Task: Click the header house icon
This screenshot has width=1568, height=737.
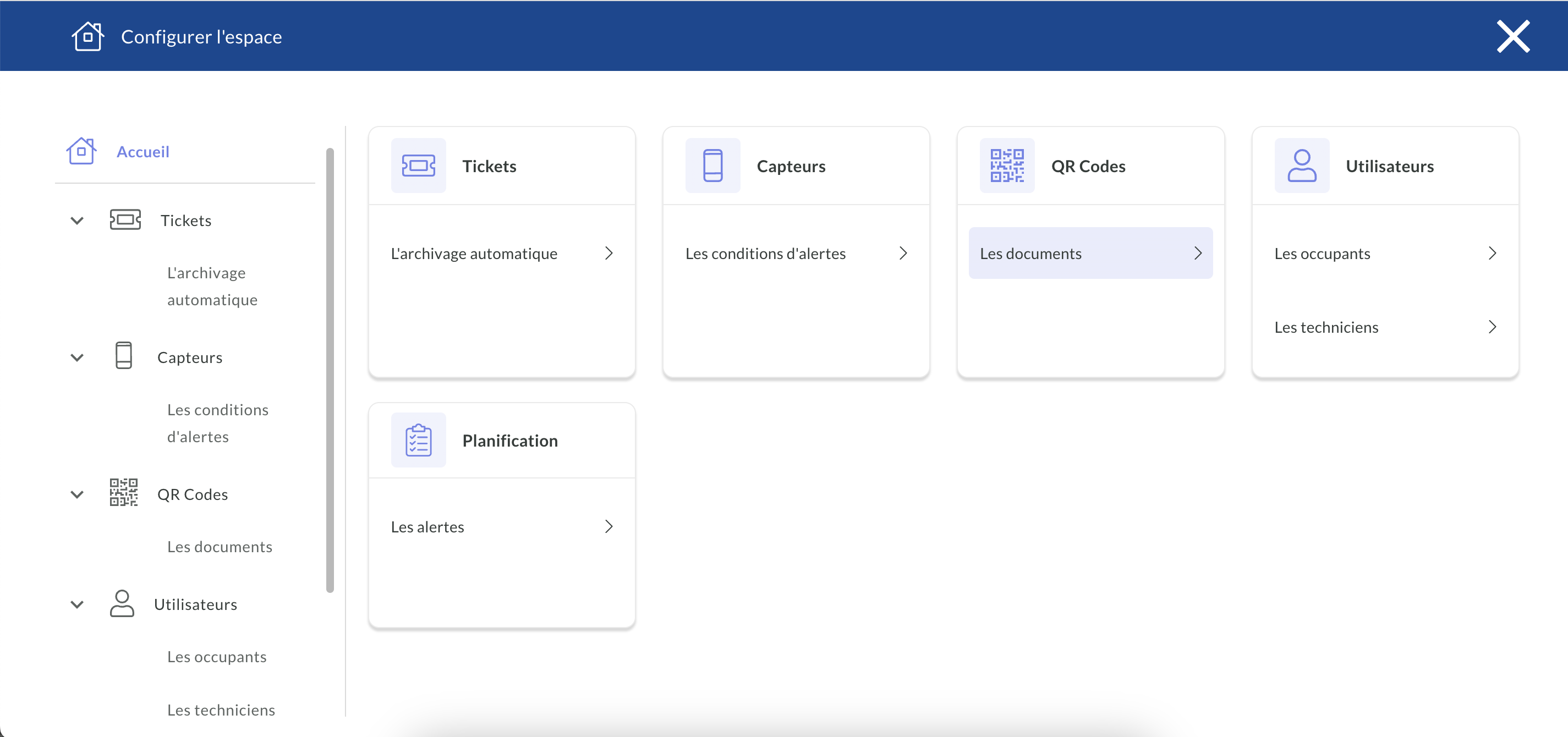Action: tap(87, 36)
